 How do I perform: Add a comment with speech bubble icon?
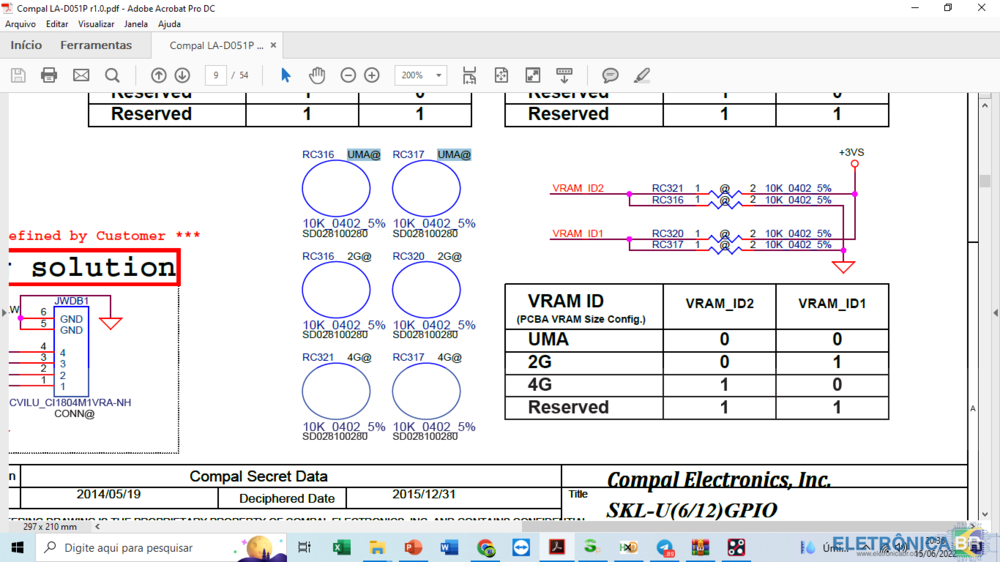click(610, 75)
